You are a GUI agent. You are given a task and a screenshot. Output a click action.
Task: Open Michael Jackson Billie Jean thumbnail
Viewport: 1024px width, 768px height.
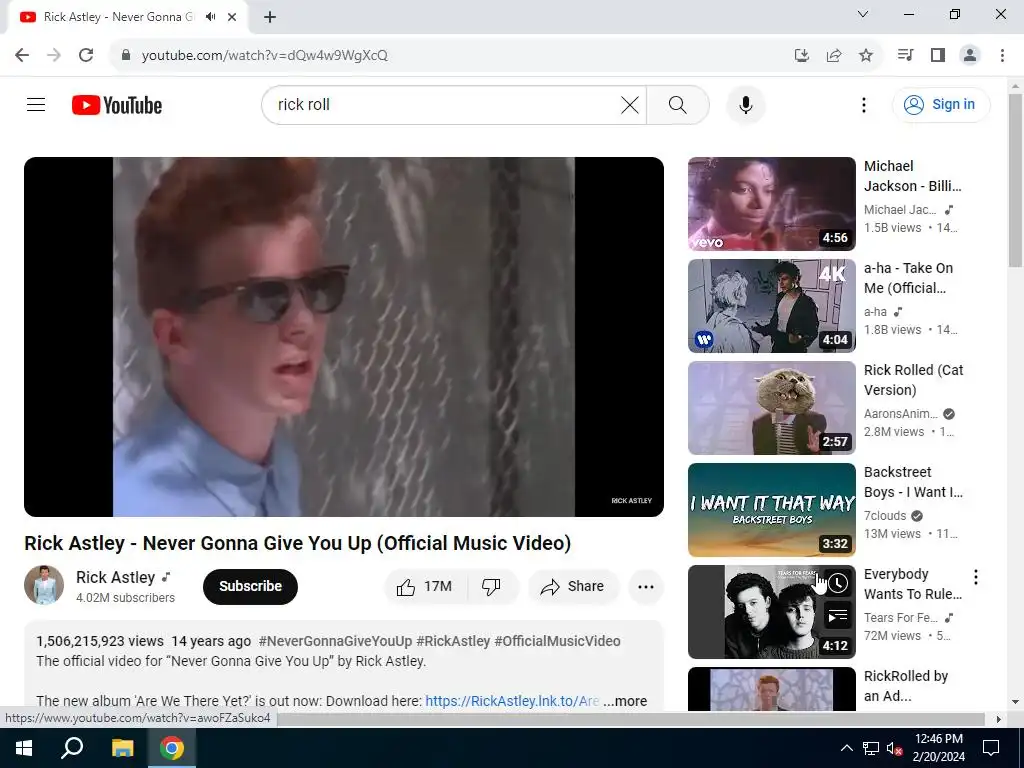[x=771, y=204]
